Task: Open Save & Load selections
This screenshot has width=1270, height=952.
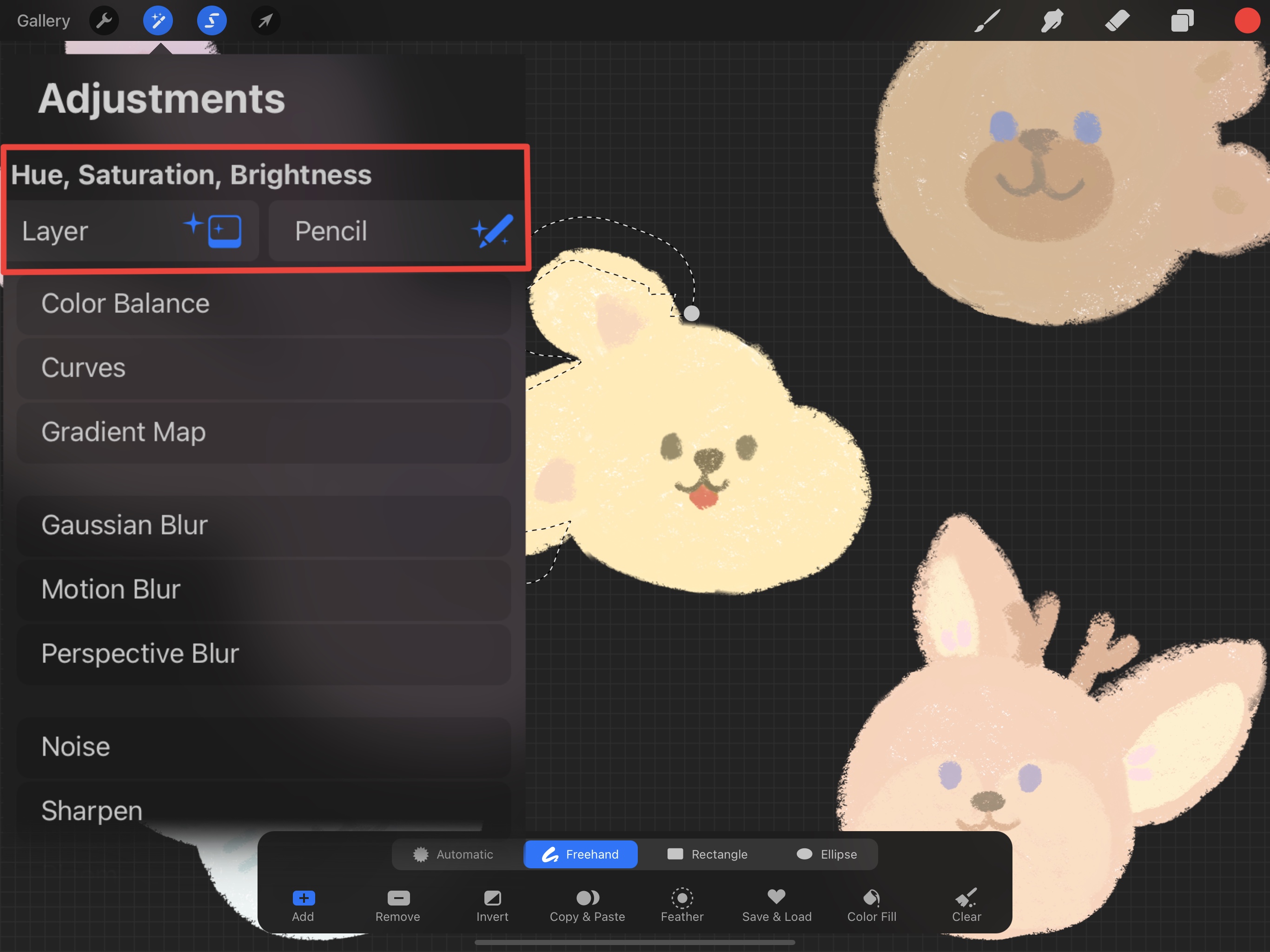Action: click(x=777, y=906)
